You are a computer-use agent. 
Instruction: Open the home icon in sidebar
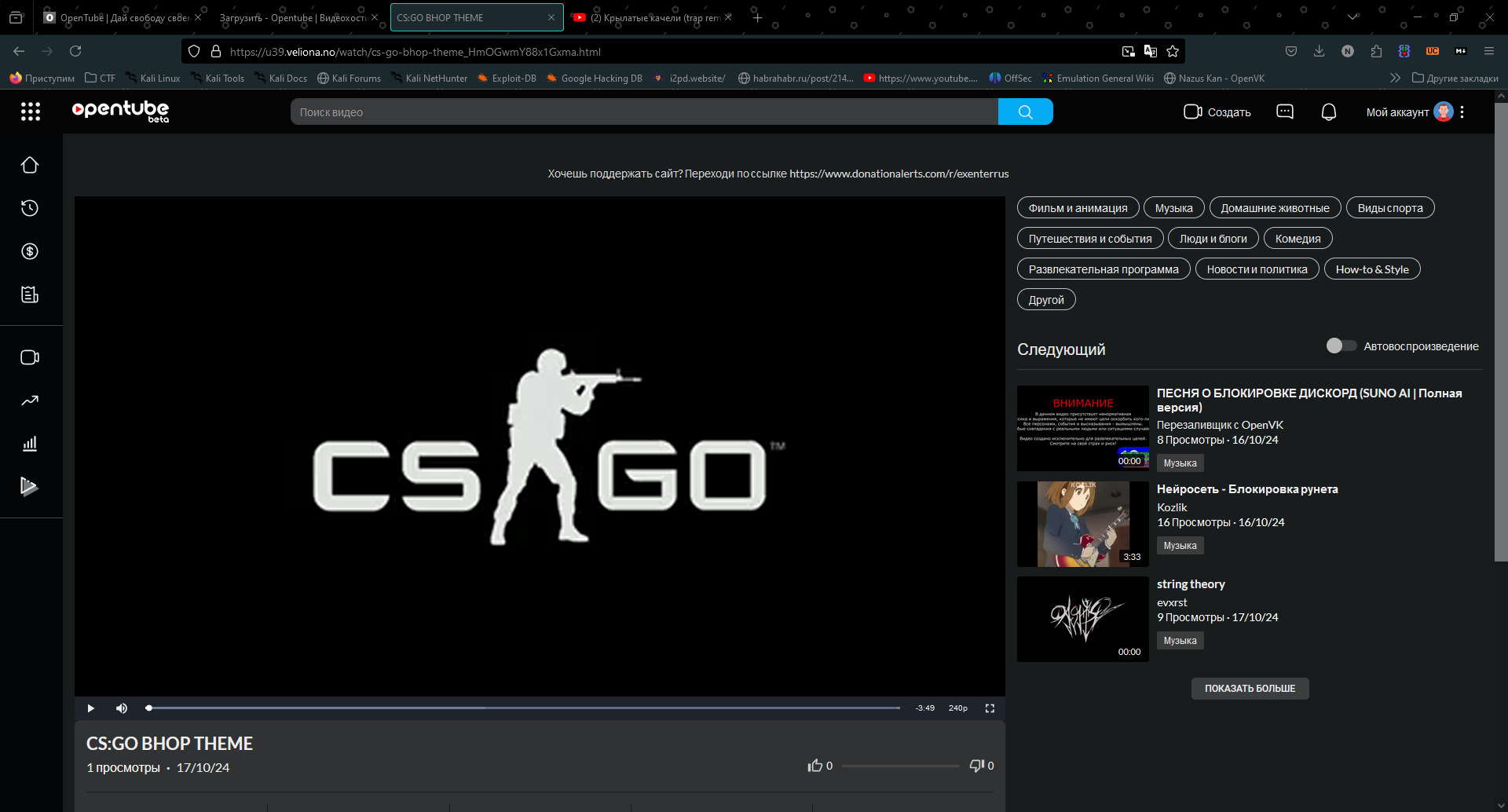(x=30, y=166)
